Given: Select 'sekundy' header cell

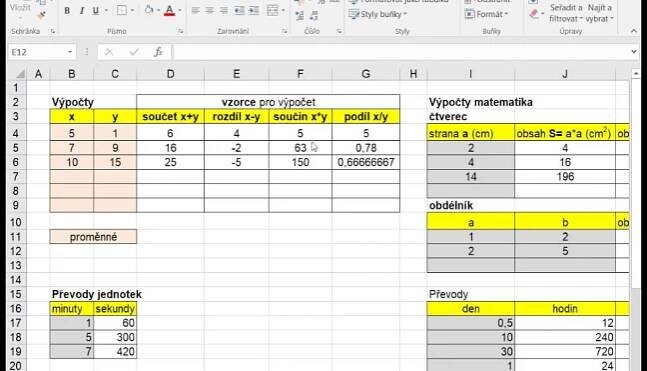Looking at the screenshot, I should point(115,309).
